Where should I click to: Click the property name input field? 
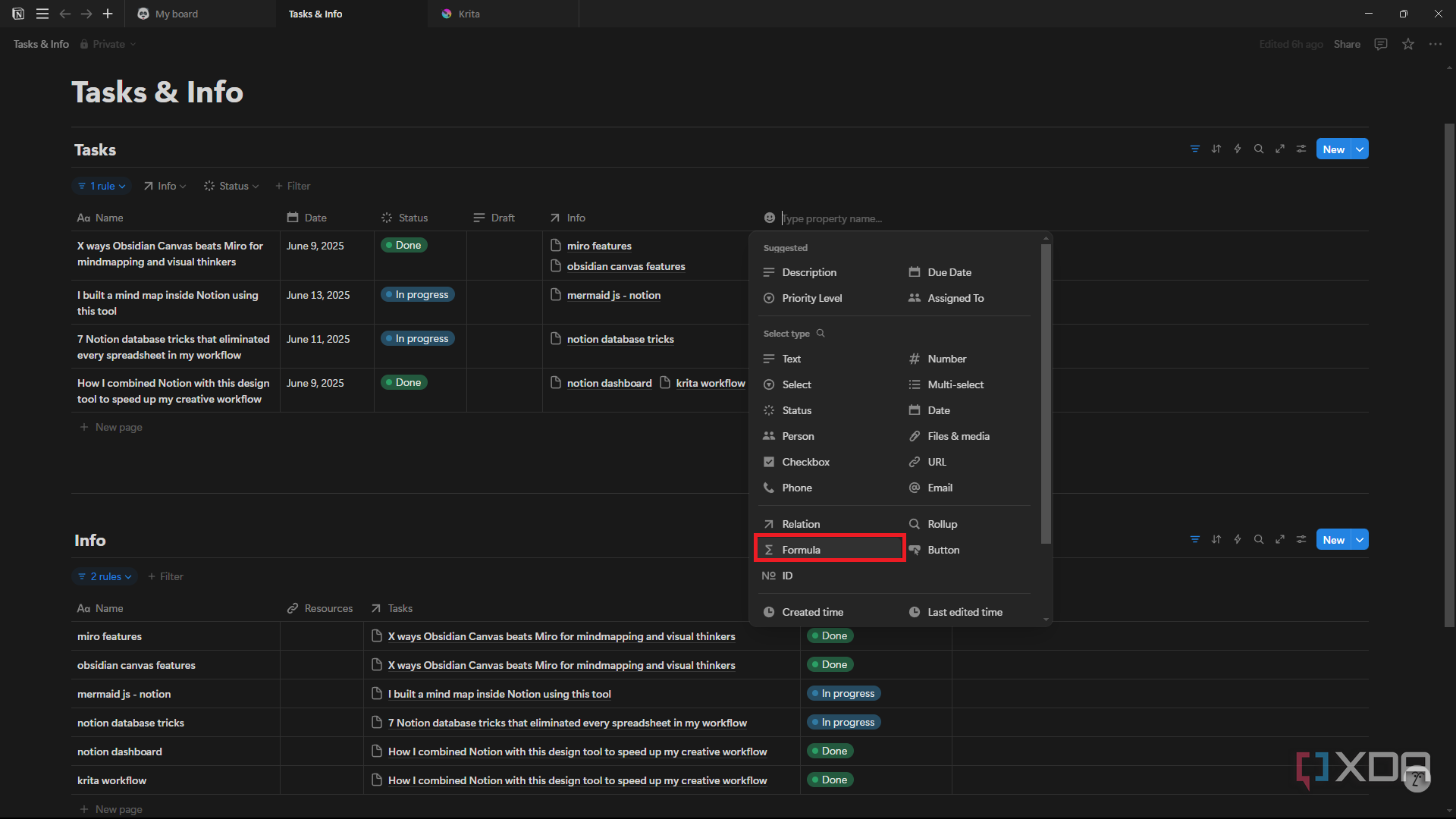pyautogui.click(x=902, y=218)
